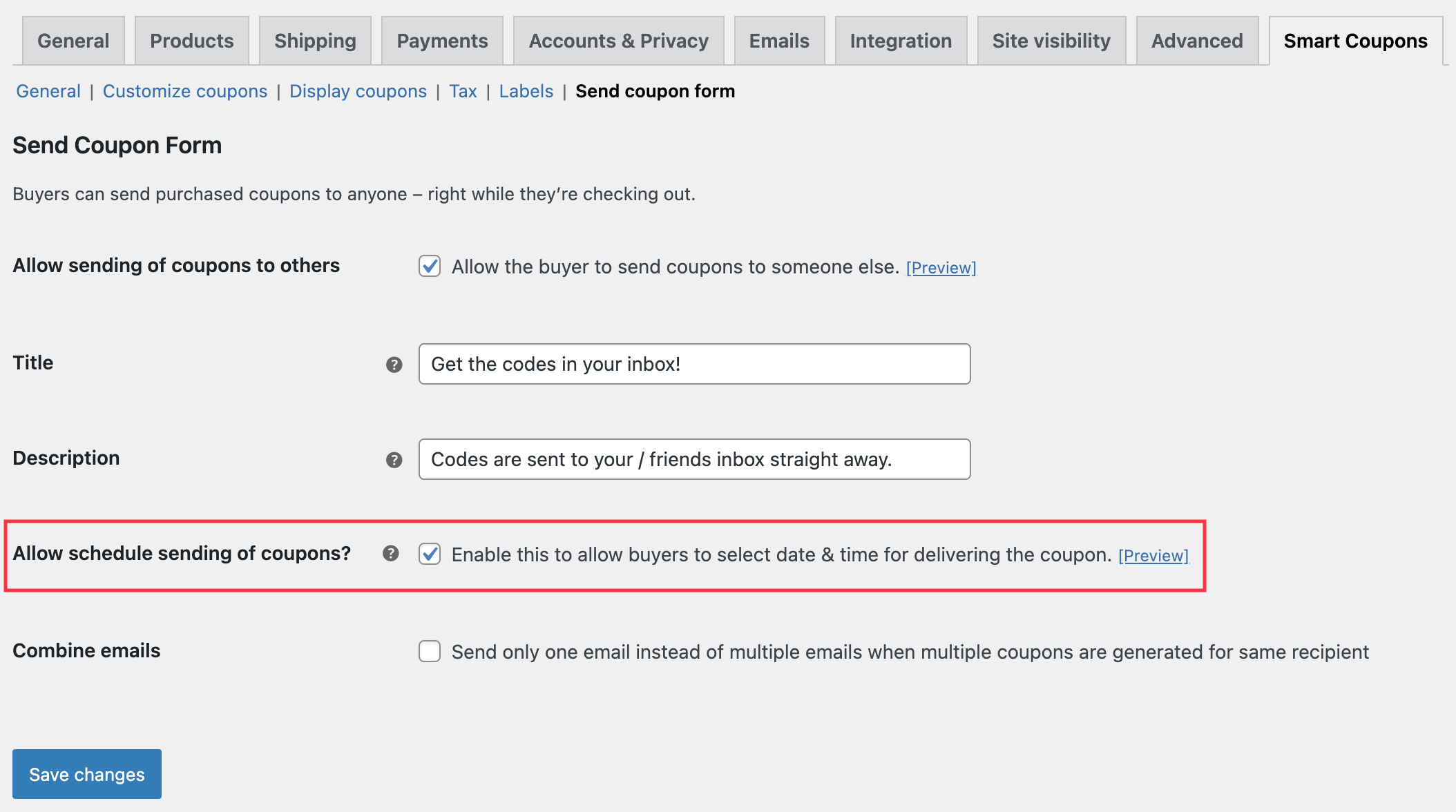Viewport: 1456px width, 812px height.
Task: Select the Emails tab
Action: coord(779,41)
